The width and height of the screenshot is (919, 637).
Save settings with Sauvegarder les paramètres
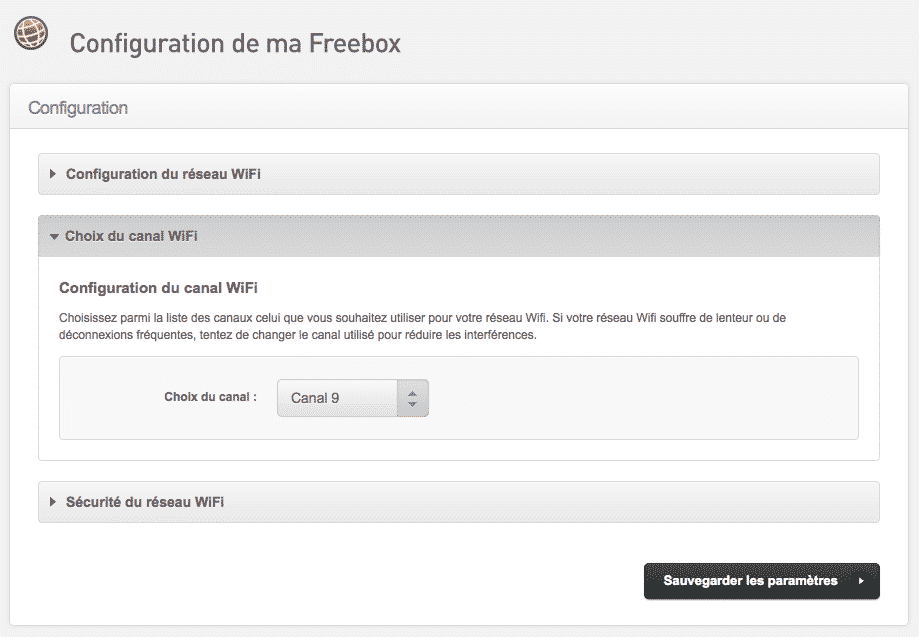pos(750,581)
